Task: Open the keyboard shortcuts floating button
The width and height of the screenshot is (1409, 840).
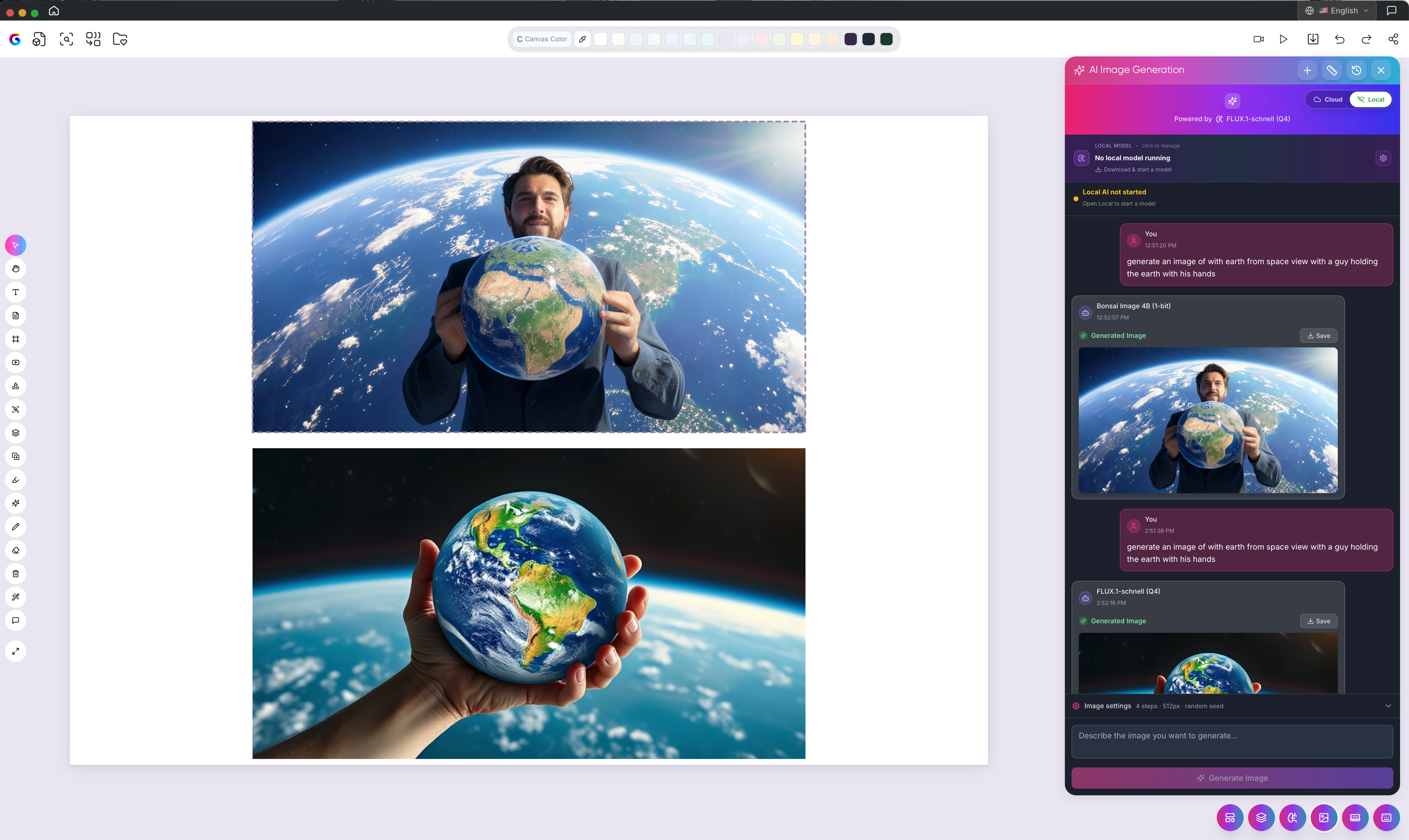Action: (1386, 818)
